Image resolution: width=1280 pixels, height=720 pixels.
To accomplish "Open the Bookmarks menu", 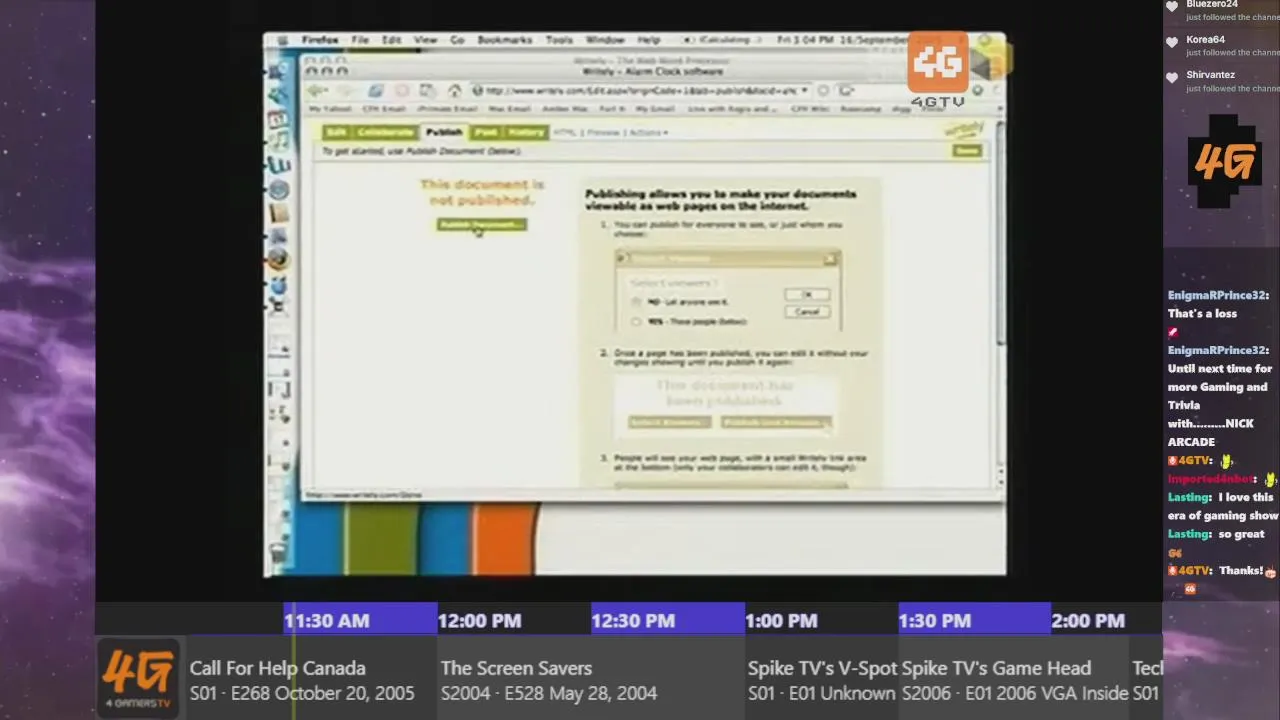I will click(504, 40).
